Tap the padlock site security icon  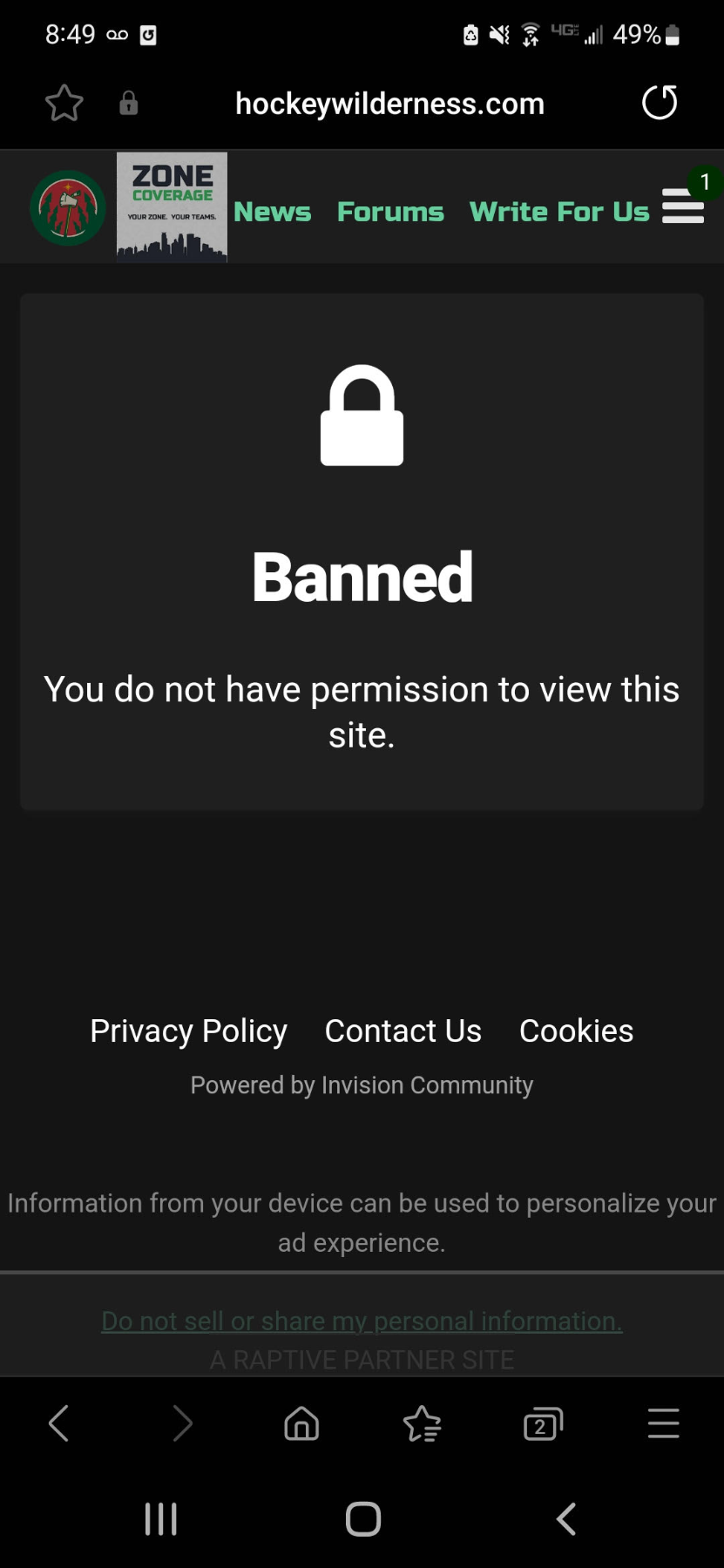129,104
